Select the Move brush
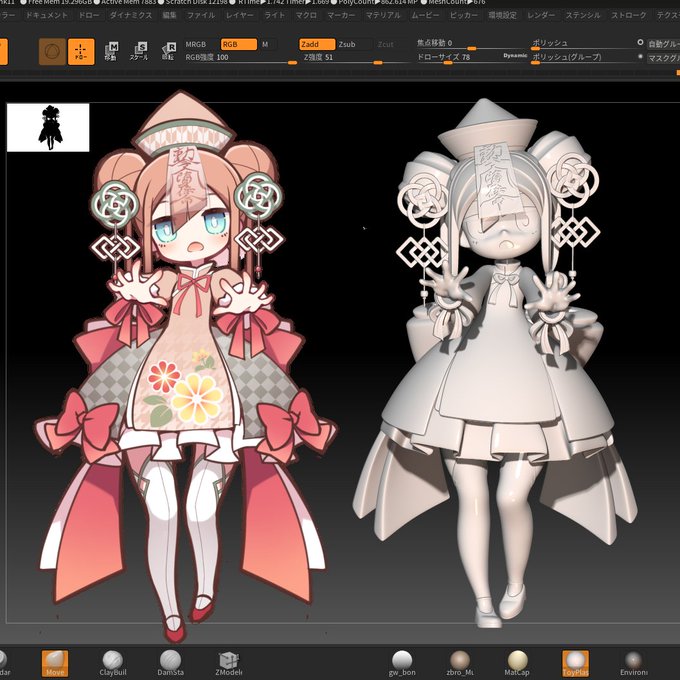The image size is (680, 680). coord(55,663)
